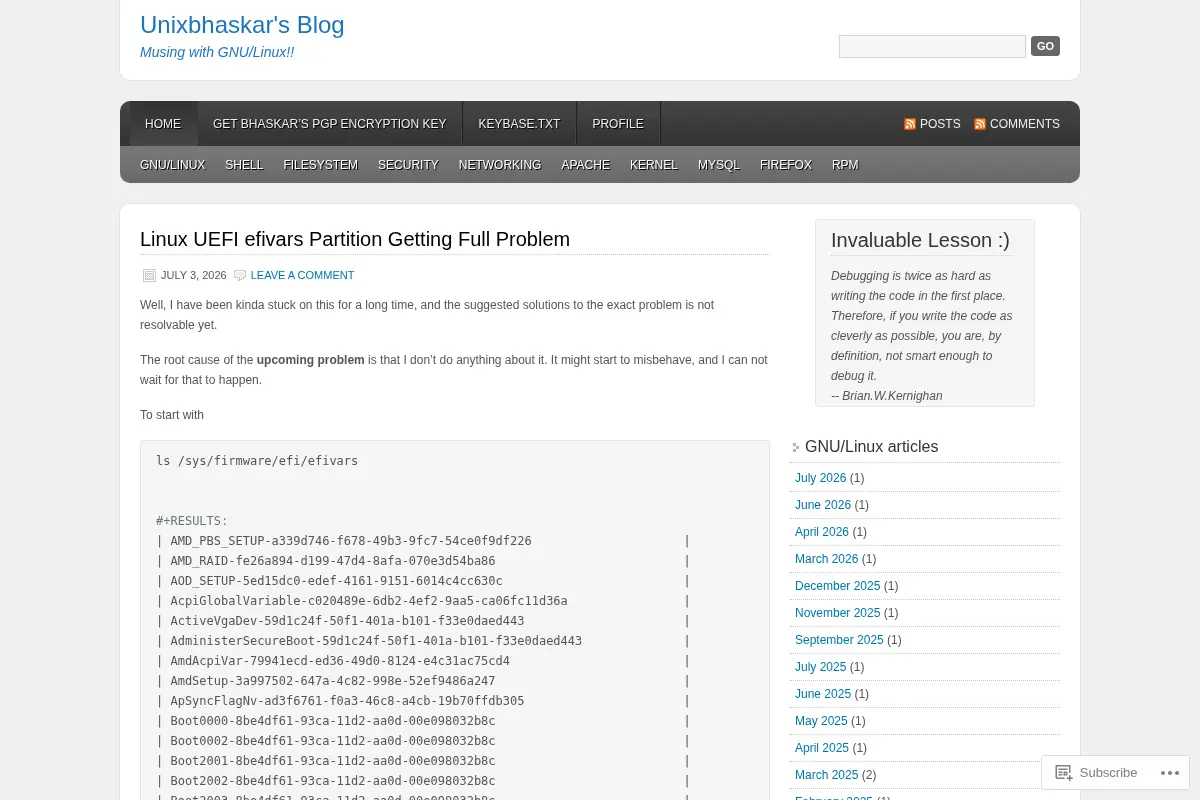Click the Posts RSS feed icon
Viewport: 1200px width, 800px height.
click(910, 124)
